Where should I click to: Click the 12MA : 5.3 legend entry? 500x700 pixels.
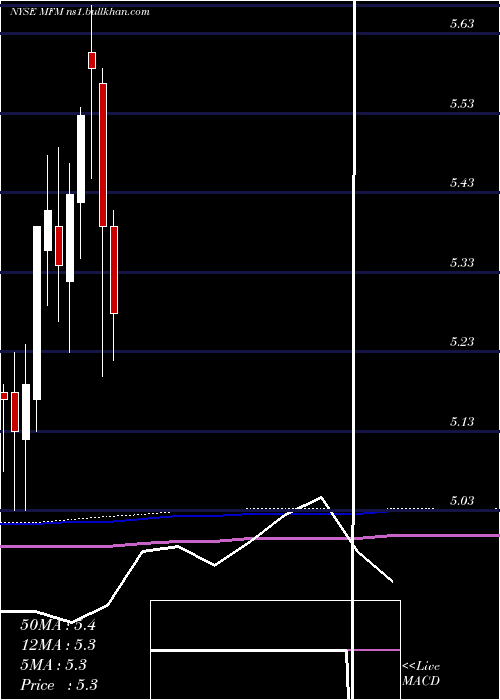click(x=58, y=645)
